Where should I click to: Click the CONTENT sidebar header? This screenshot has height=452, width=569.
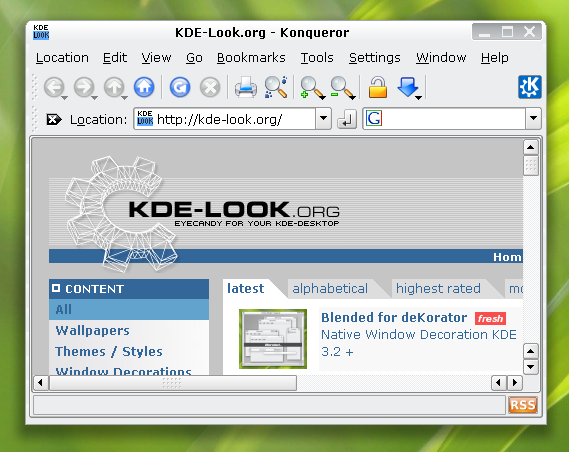(x=129, y=289)
